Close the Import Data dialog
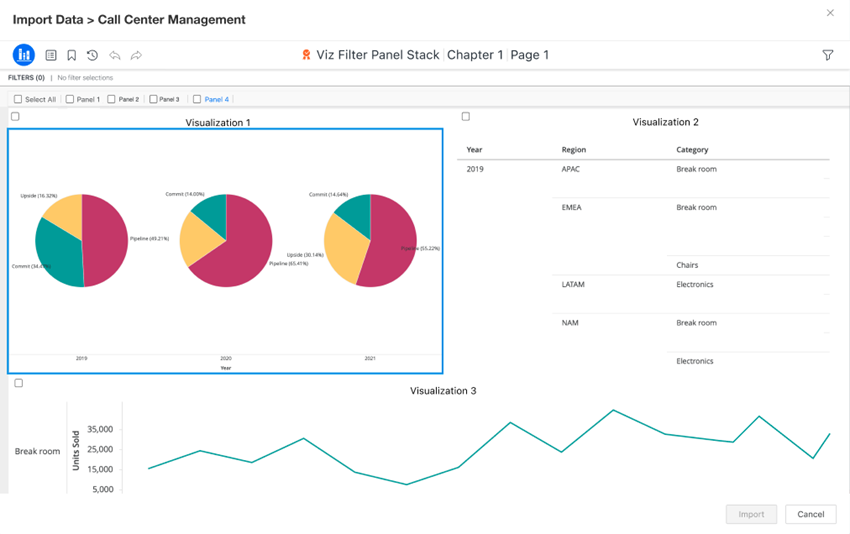Viewport: 850px width, 534px height. tap(829, 13)
